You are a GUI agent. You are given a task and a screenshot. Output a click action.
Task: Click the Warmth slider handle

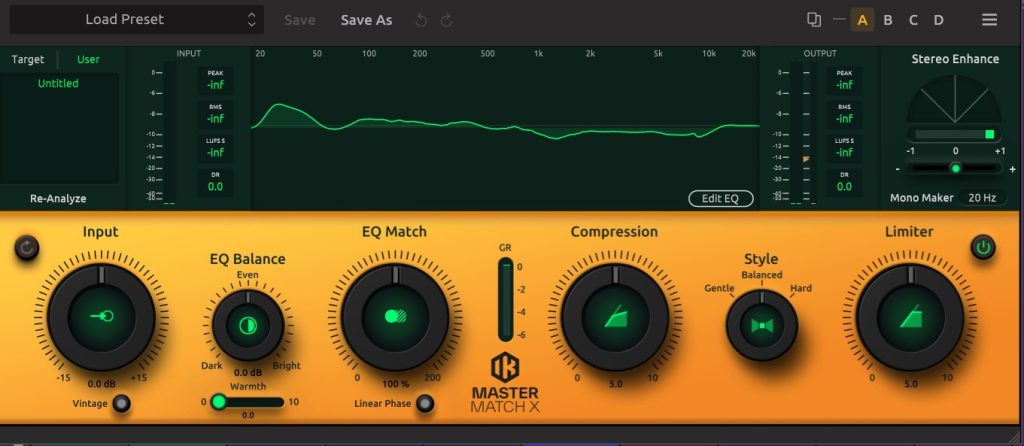[x=219, y=401]
